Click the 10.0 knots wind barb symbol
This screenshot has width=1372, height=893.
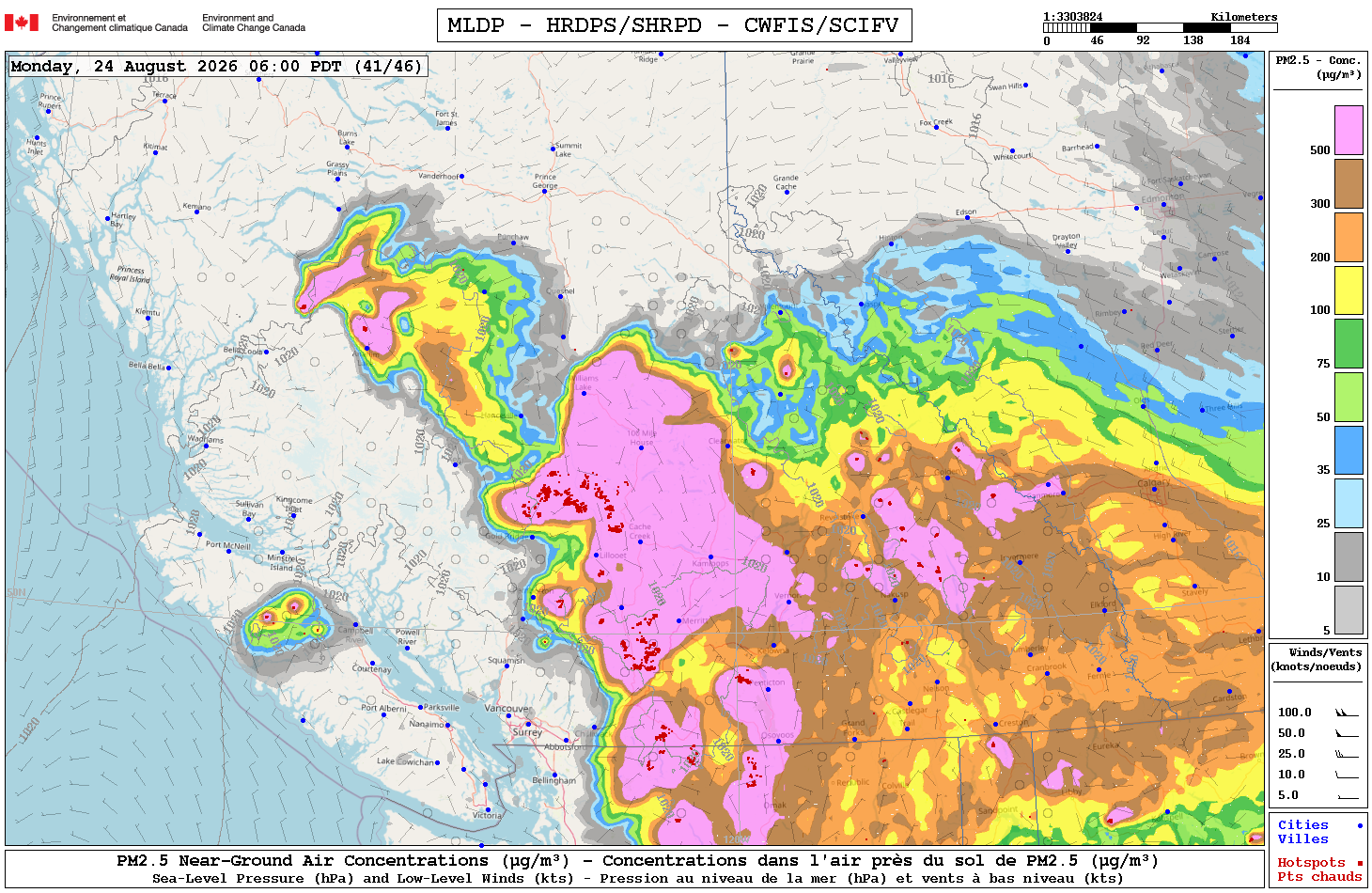pos(1347,775)
